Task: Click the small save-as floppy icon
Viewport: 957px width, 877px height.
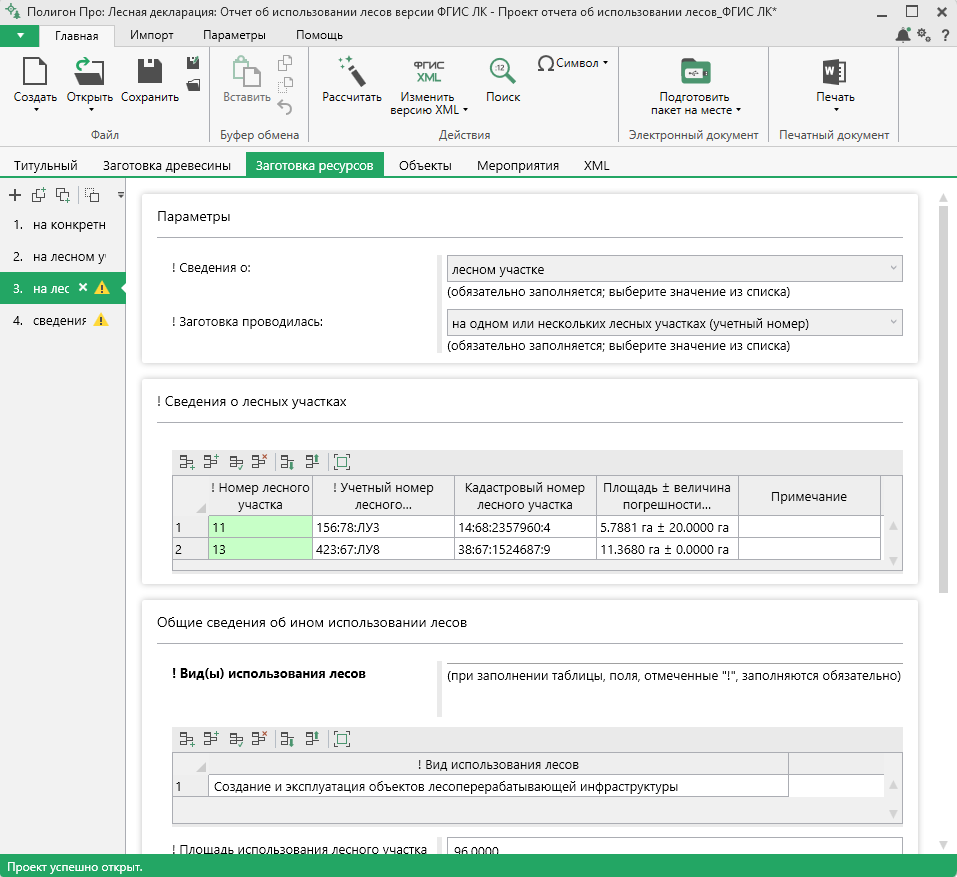Action: [x=193, y=62]
